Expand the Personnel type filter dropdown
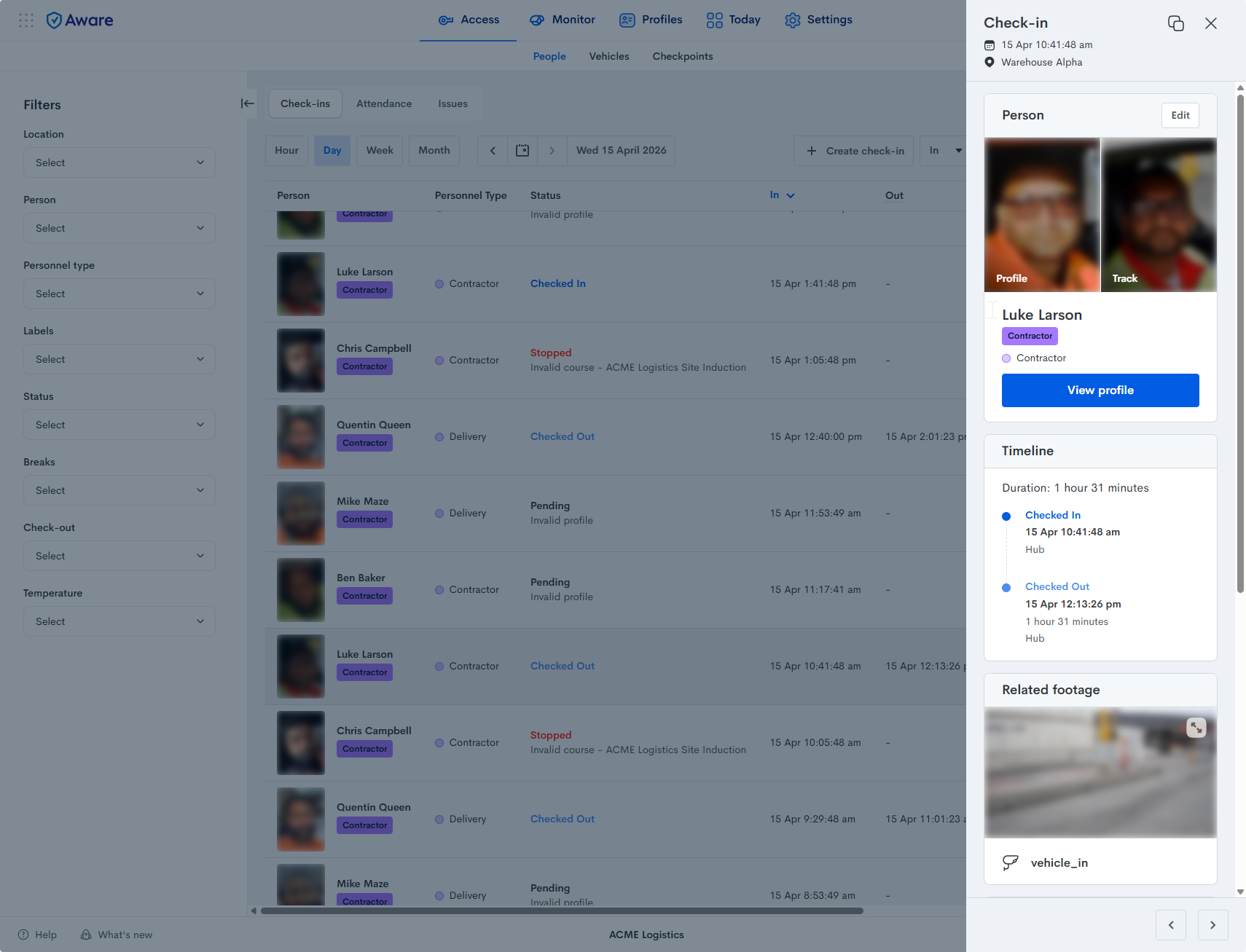 pos(119,294)
